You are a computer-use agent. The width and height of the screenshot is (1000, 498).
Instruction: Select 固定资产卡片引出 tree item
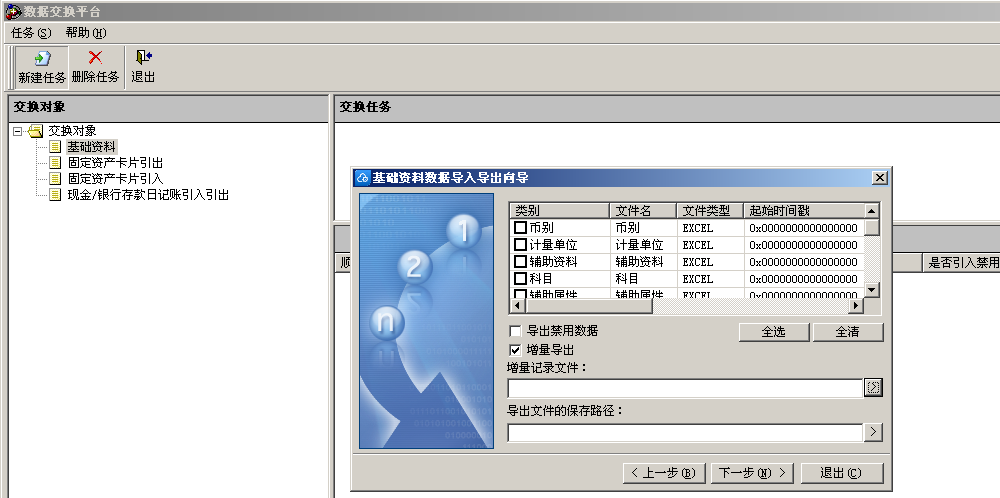pos(115,163)
